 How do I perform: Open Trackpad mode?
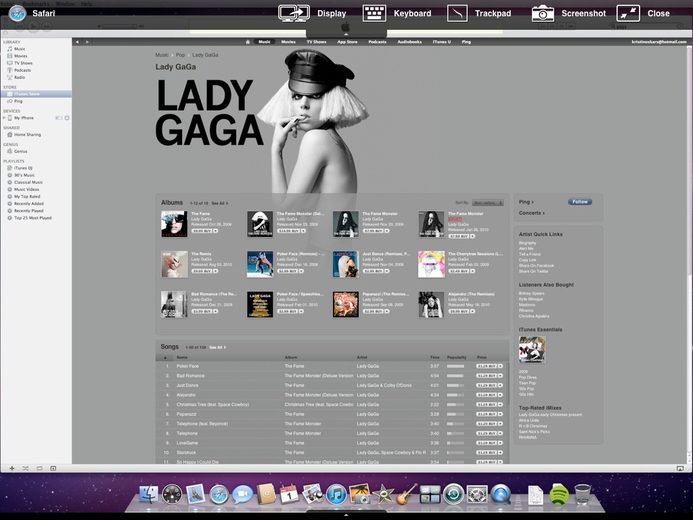479,13
